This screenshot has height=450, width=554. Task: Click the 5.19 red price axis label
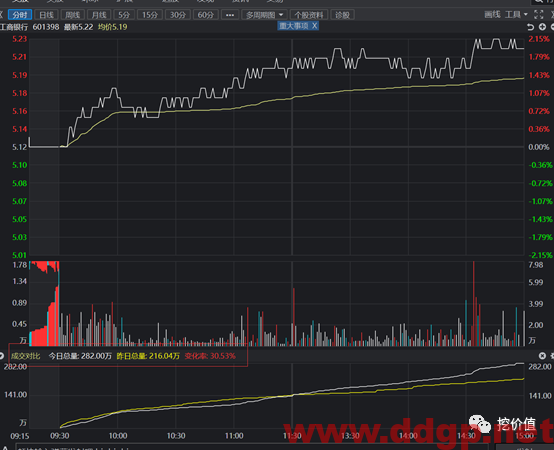[20, 75]
